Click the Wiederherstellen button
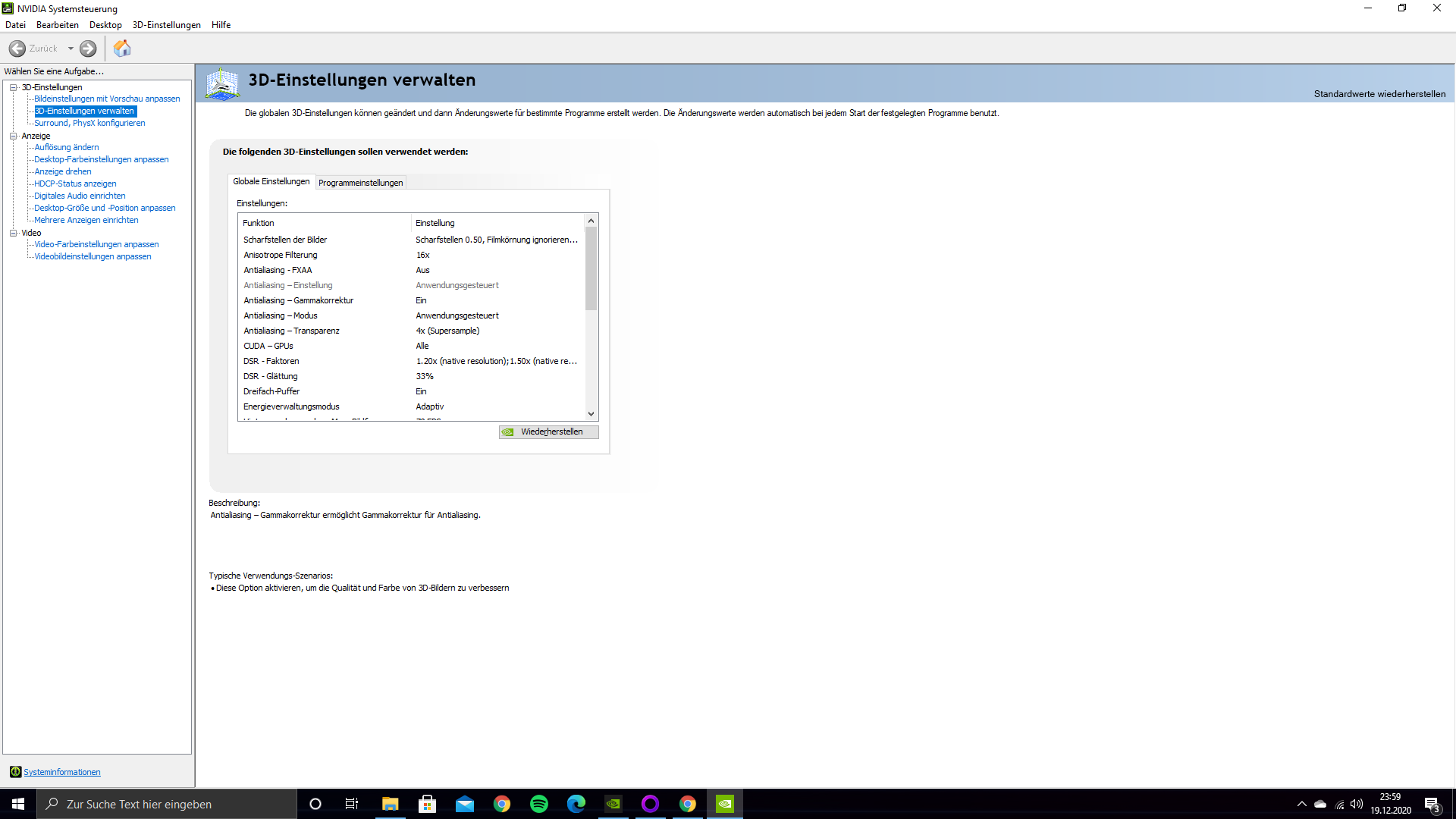1456x819 pixels. click(x=549, y=432)
